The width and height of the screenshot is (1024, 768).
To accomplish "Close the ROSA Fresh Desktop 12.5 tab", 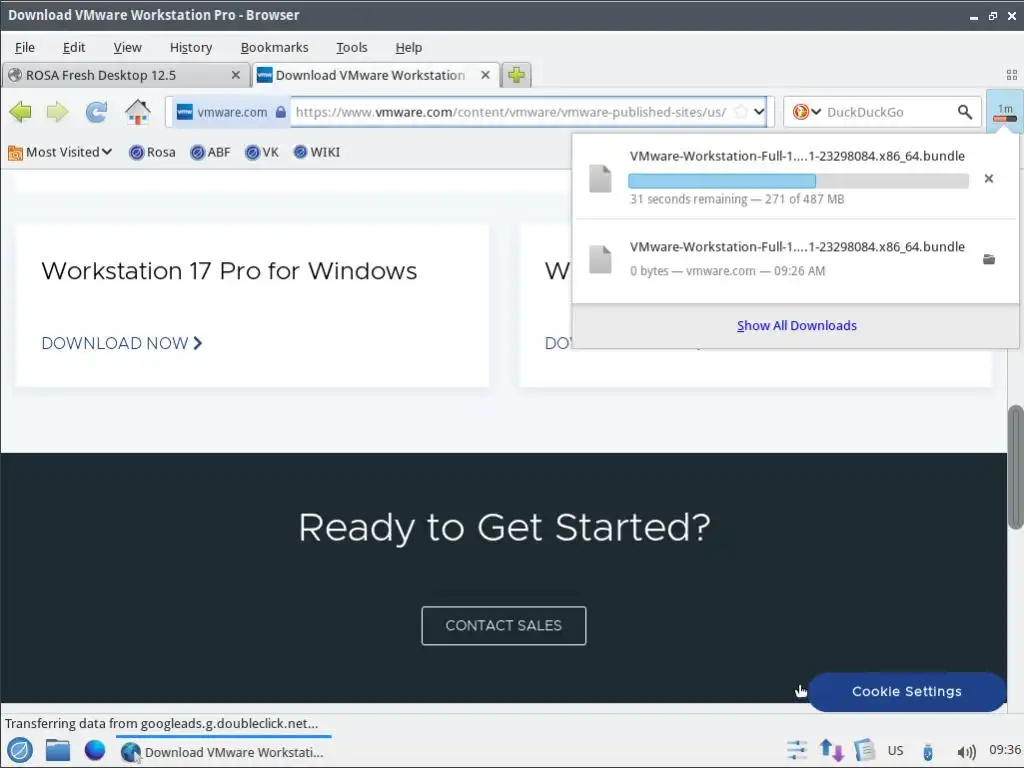I will click(x=236, y=75).
